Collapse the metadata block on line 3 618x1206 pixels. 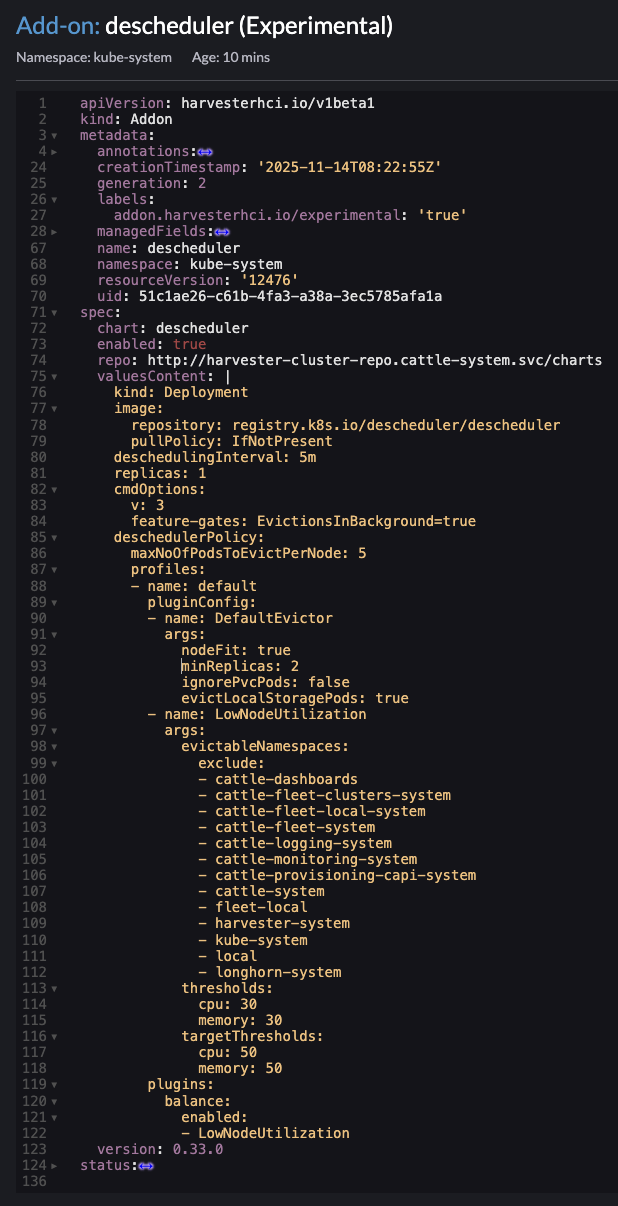tap(54, 135)
